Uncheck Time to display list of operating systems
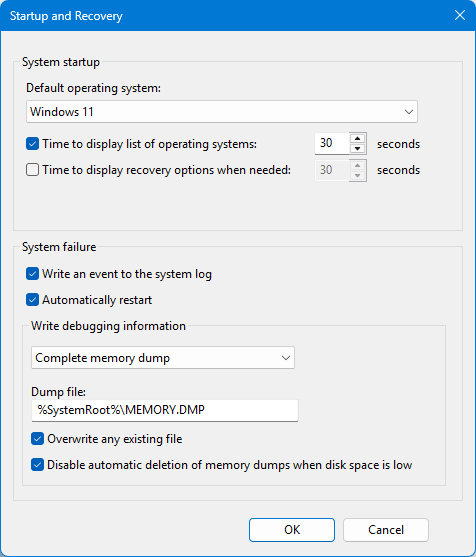 pyautogui.click(x=32, y=144)
